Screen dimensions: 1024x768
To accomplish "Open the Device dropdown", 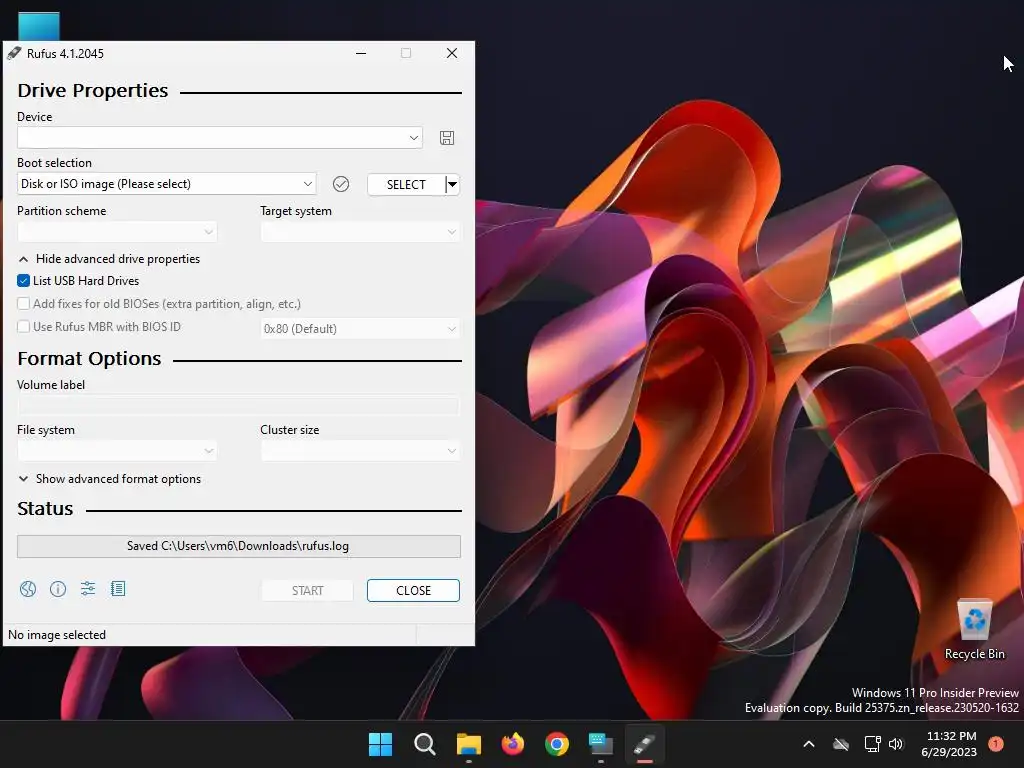I will click(x=219, y=138).
